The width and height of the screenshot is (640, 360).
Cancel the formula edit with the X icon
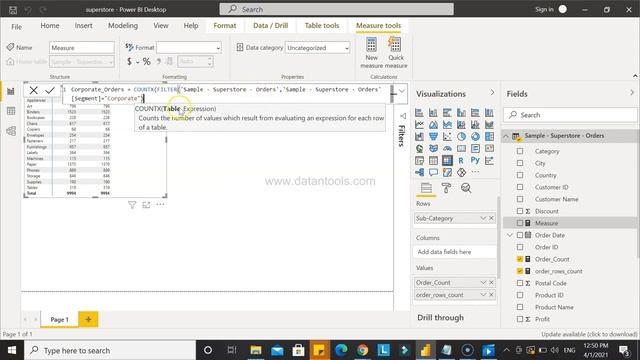coord(33,90)
